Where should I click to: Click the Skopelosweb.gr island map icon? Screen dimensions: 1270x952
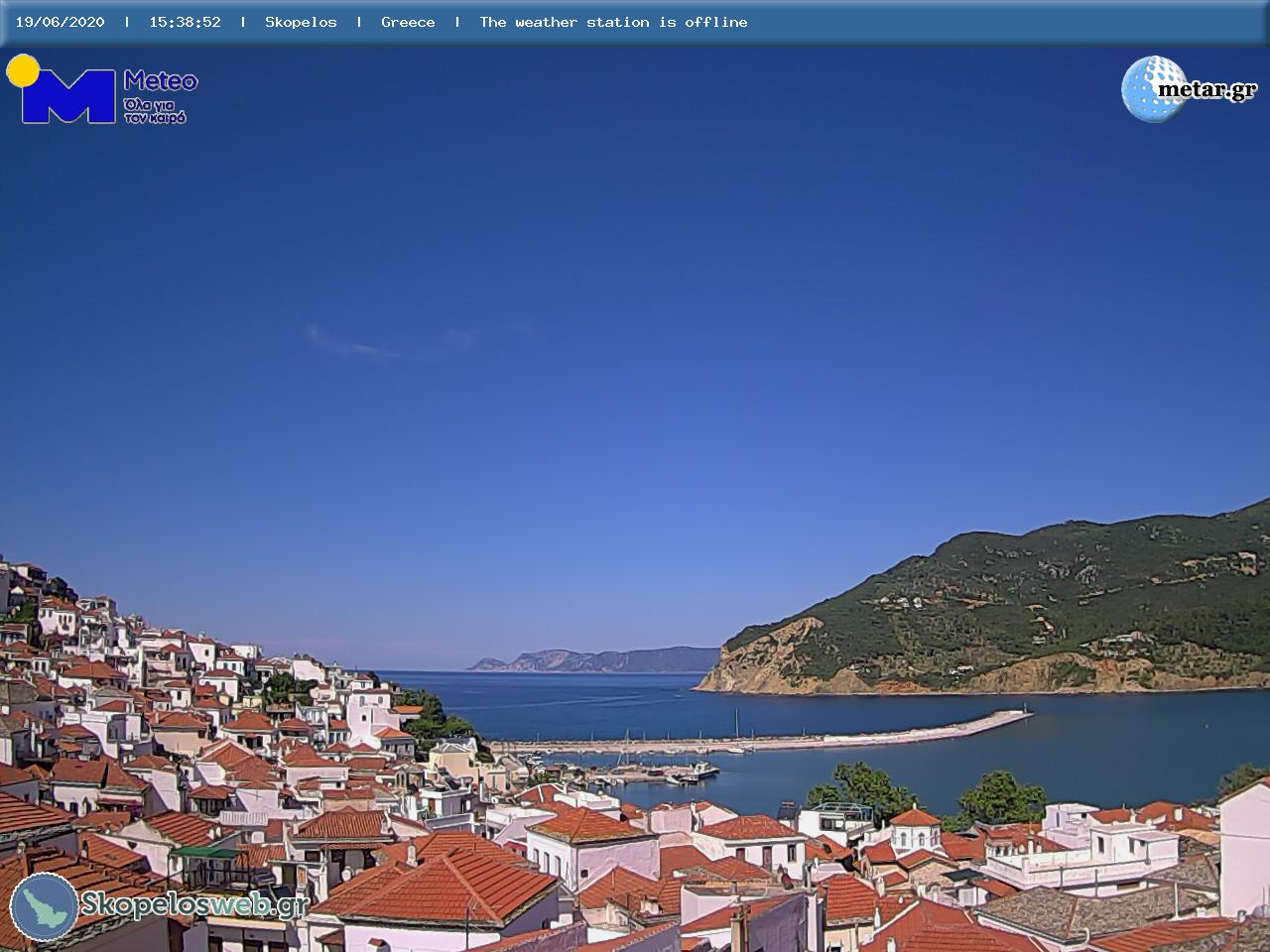pos(44,906)
